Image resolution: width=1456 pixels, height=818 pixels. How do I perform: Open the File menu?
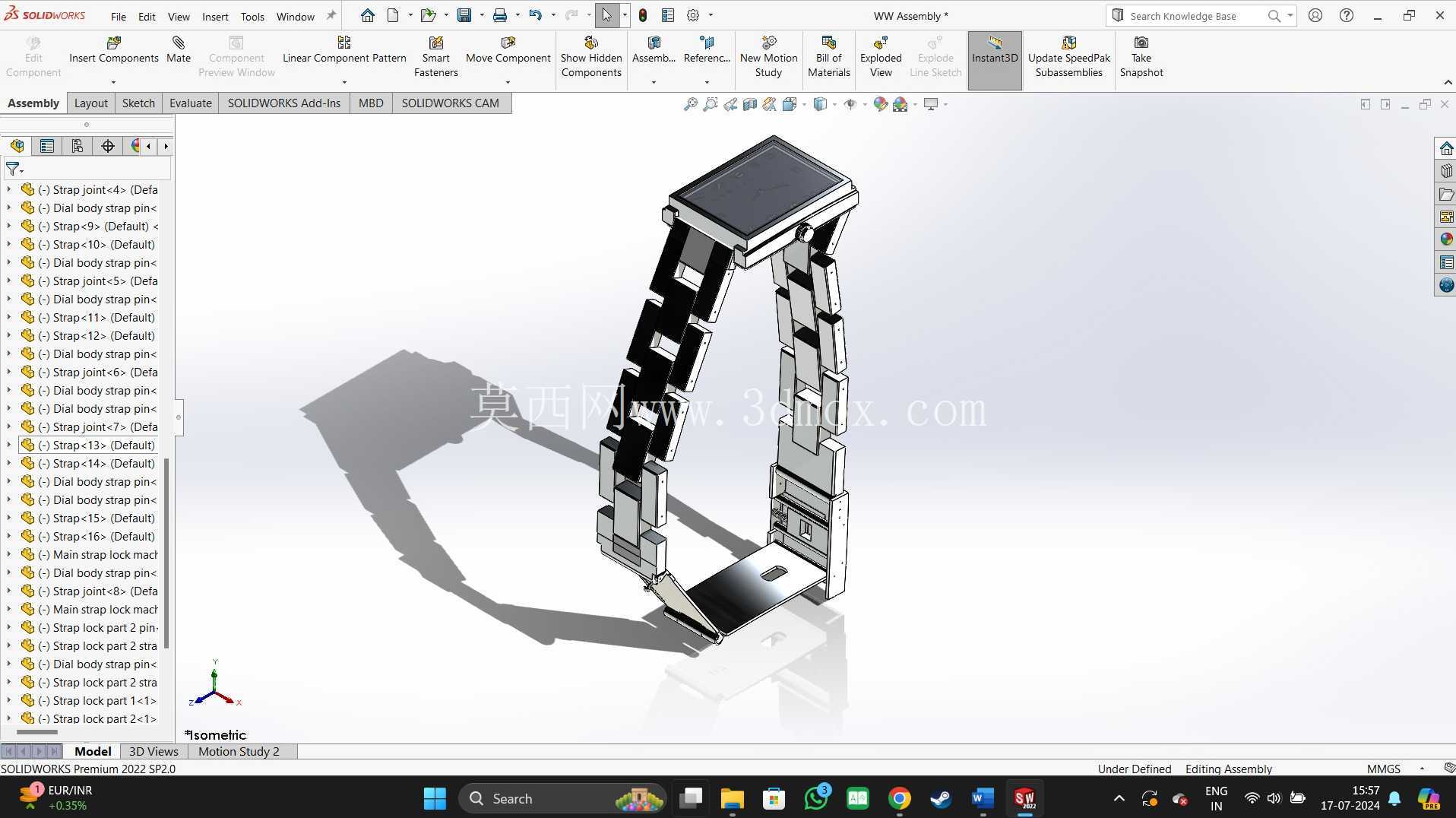119,16
